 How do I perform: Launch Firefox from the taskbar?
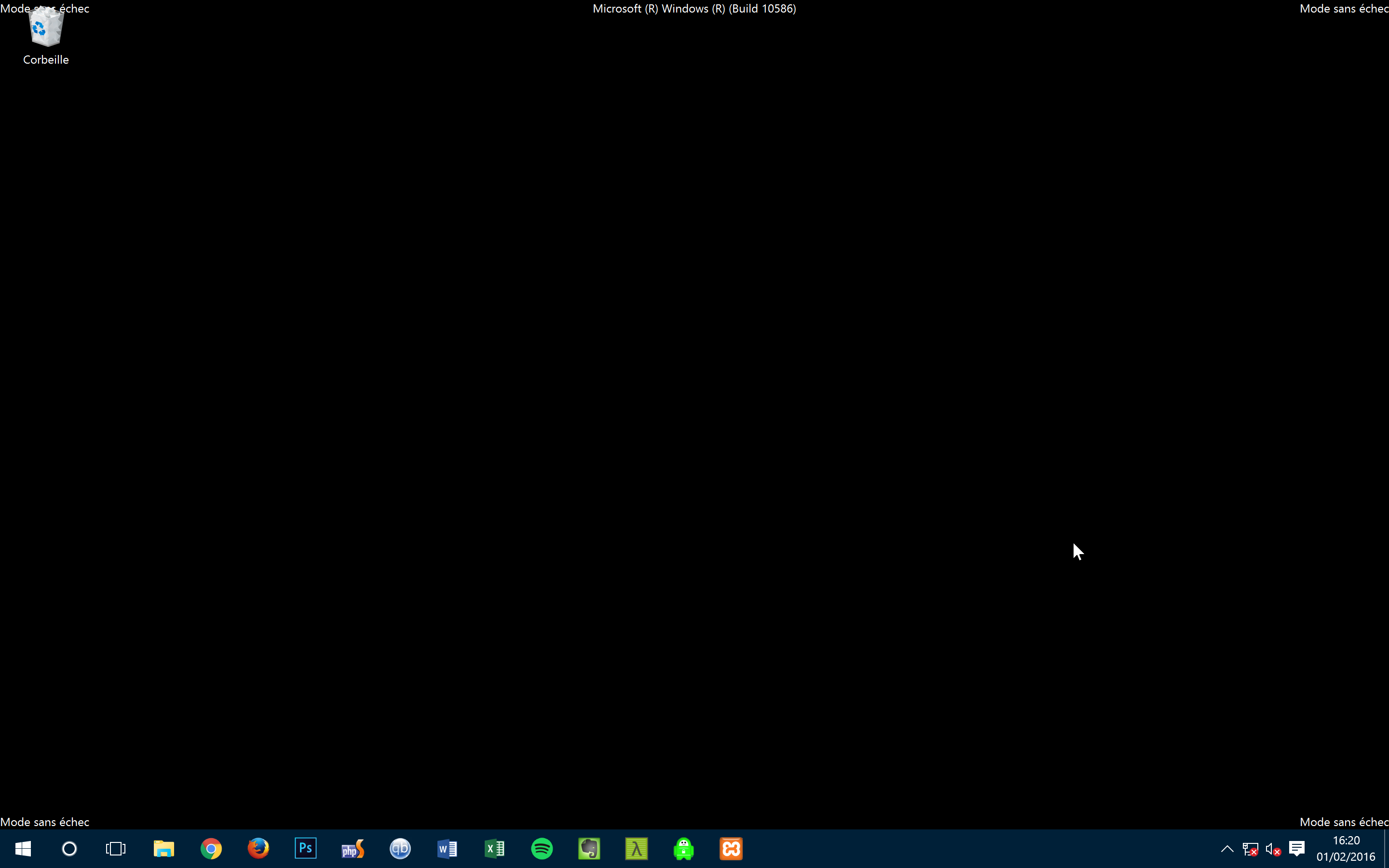[259, 849]
